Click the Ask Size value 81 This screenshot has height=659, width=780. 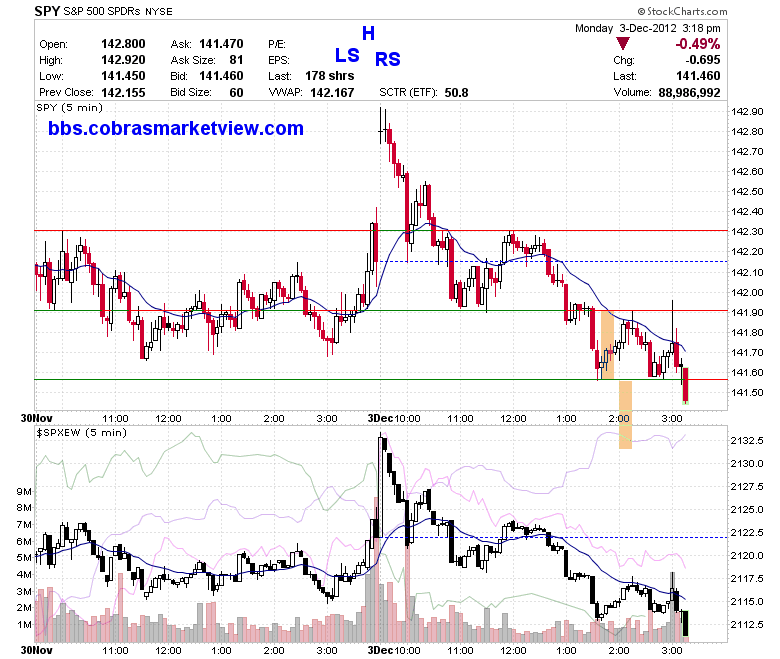point(236,60)
